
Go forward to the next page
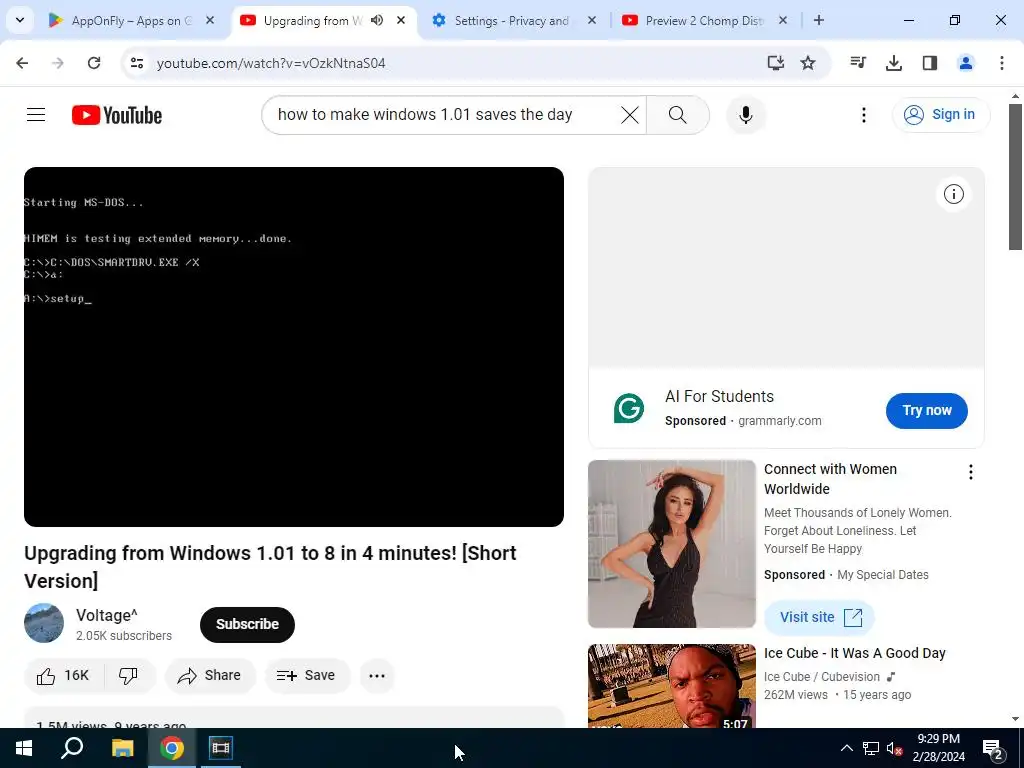click(x=58, y=63)
